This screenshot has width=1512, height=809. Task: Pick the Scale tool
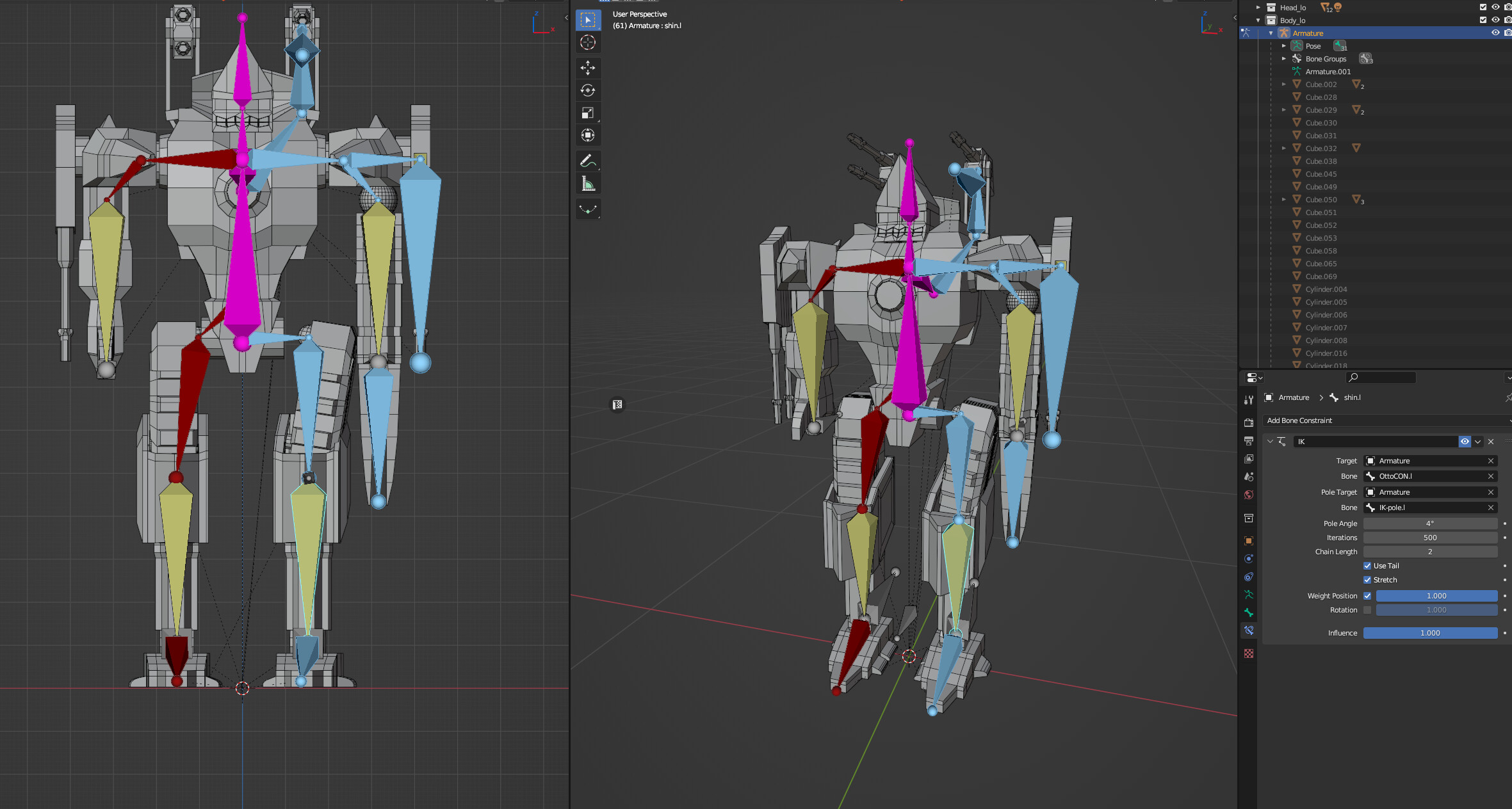[x=587, y=113]
